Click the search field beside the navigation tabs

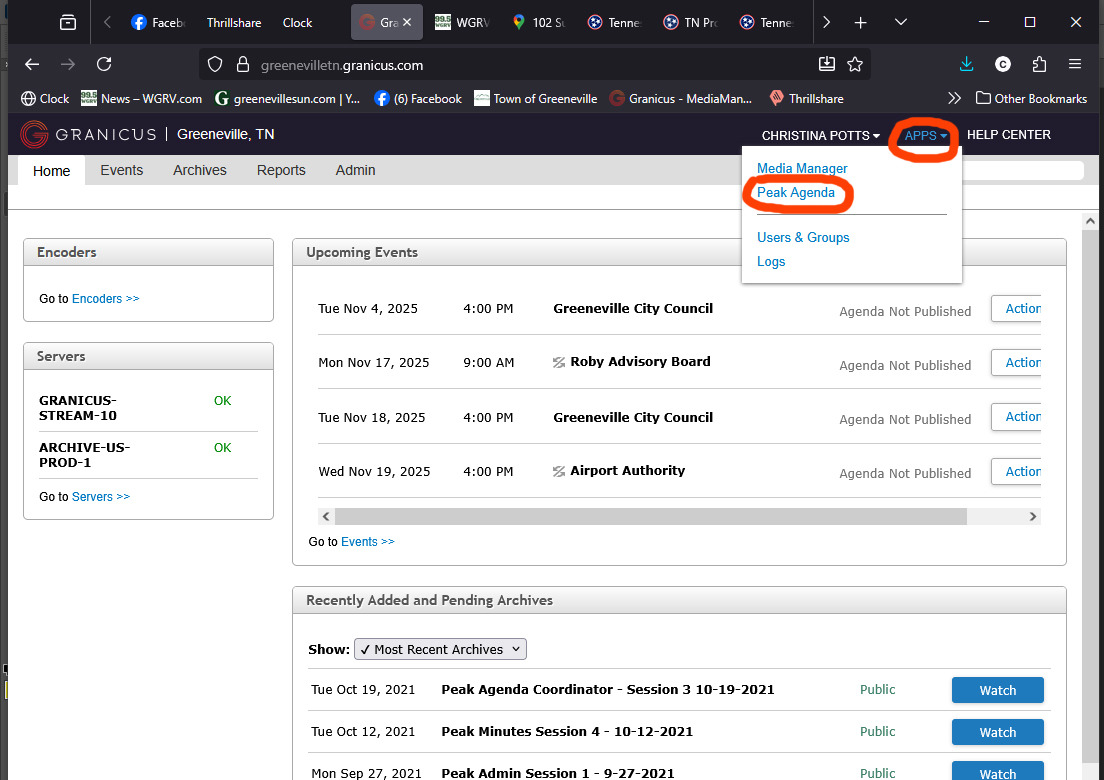coord(1020,170)
